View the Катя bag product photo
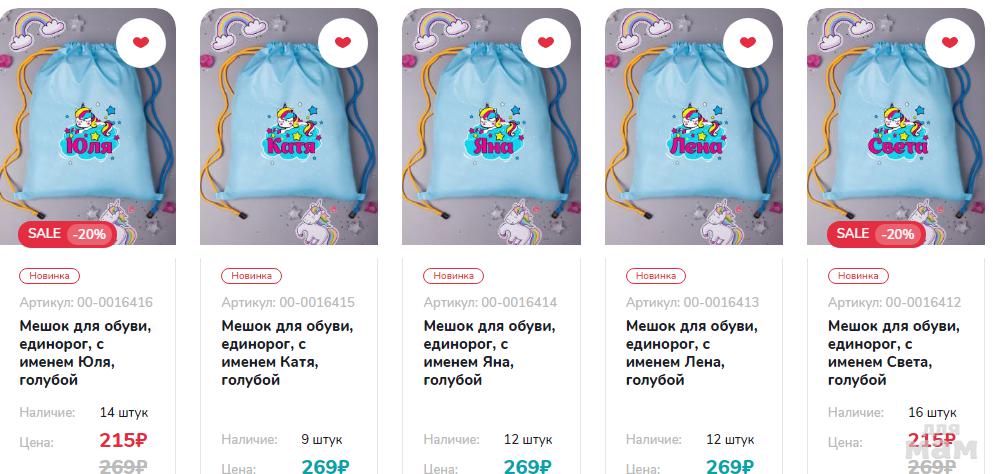Viewport: 993px width, 474px height. tap(289, 126)
